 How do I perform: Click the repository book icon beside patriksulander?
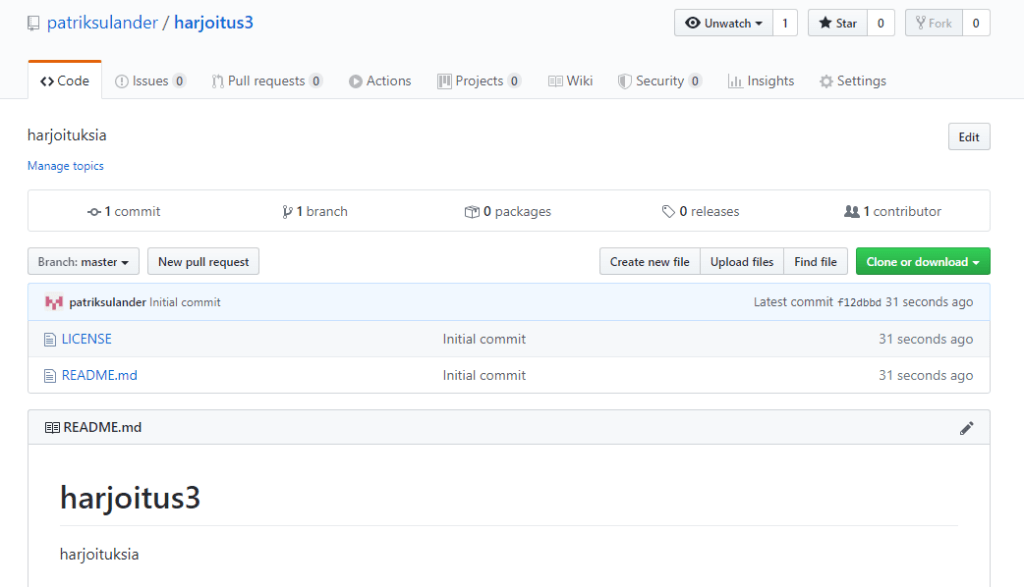tap(34, 23)
